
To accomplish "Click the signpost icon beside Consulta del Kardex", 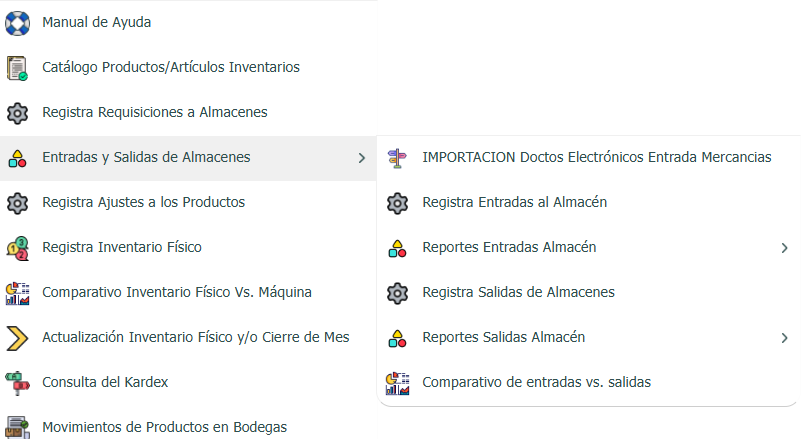I will click(x=17, y=382).
